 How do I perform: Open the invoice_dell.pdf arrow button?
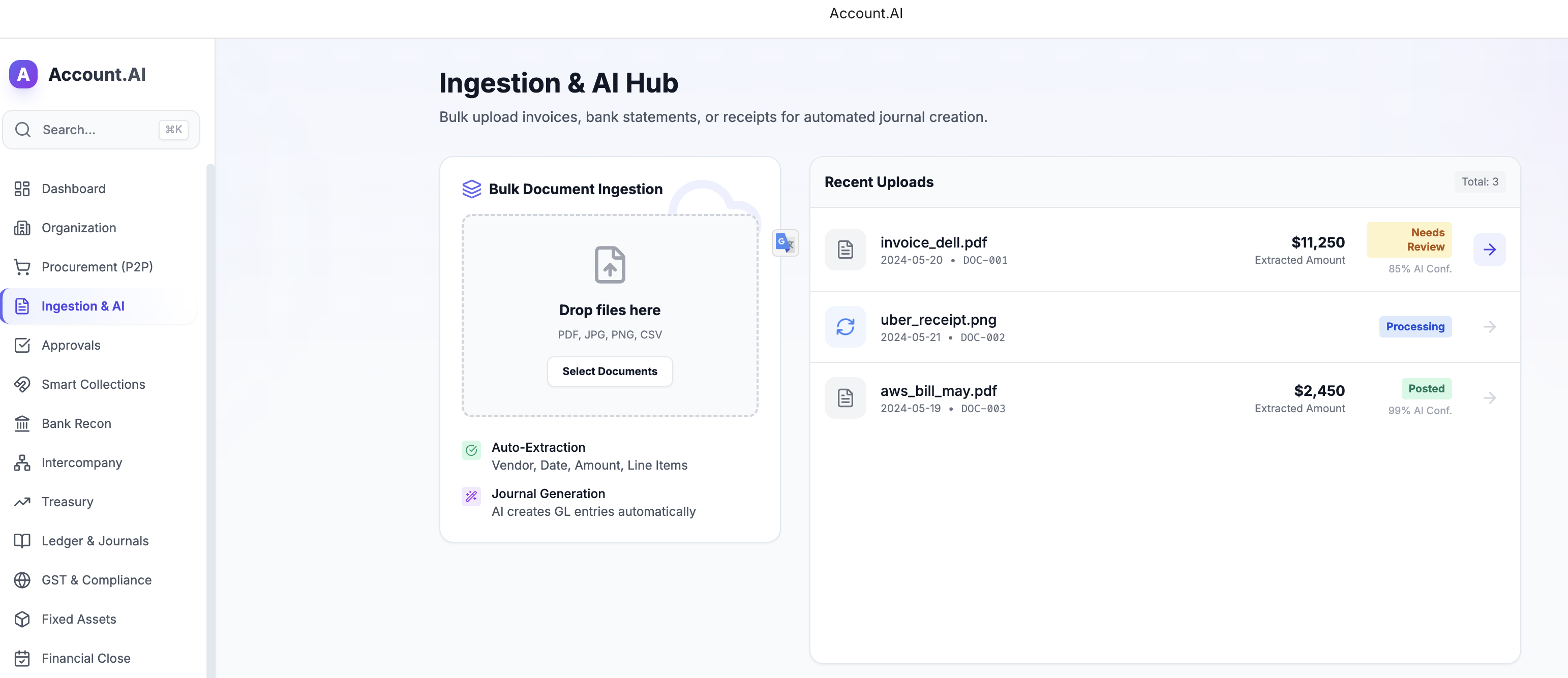(1489, 250)
